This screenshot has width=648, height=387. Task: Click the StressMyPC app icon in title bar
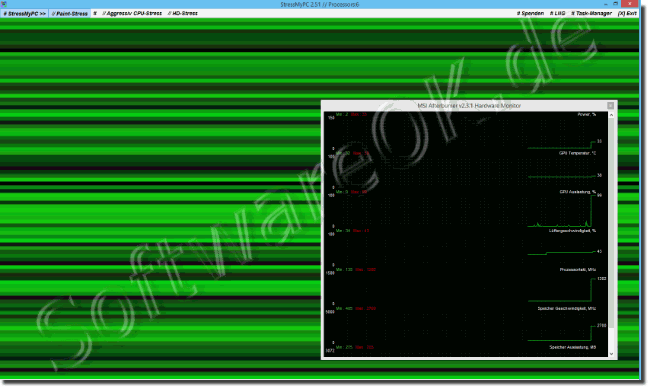click(x=4, y=4)
